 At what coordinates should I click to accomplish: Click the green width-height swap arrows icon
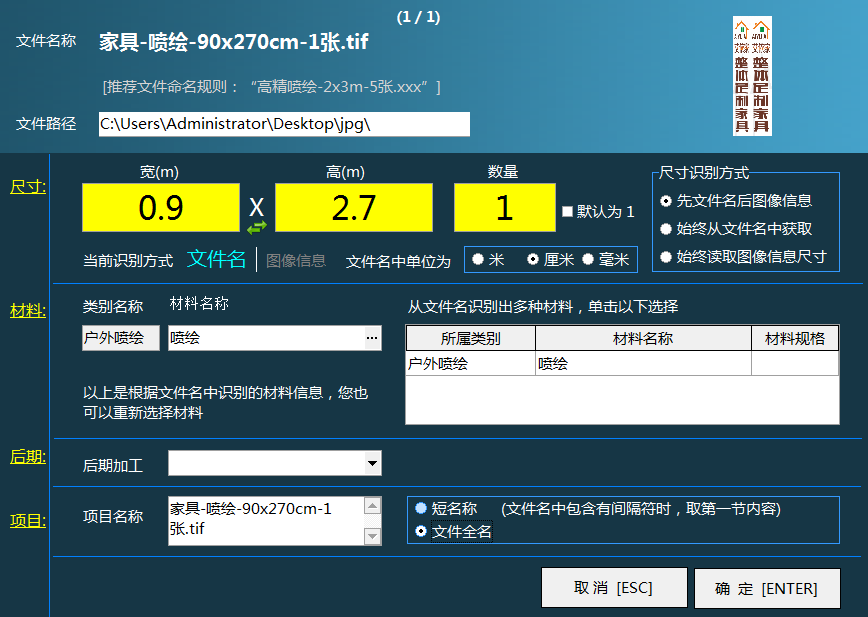(x=257, y=227)
